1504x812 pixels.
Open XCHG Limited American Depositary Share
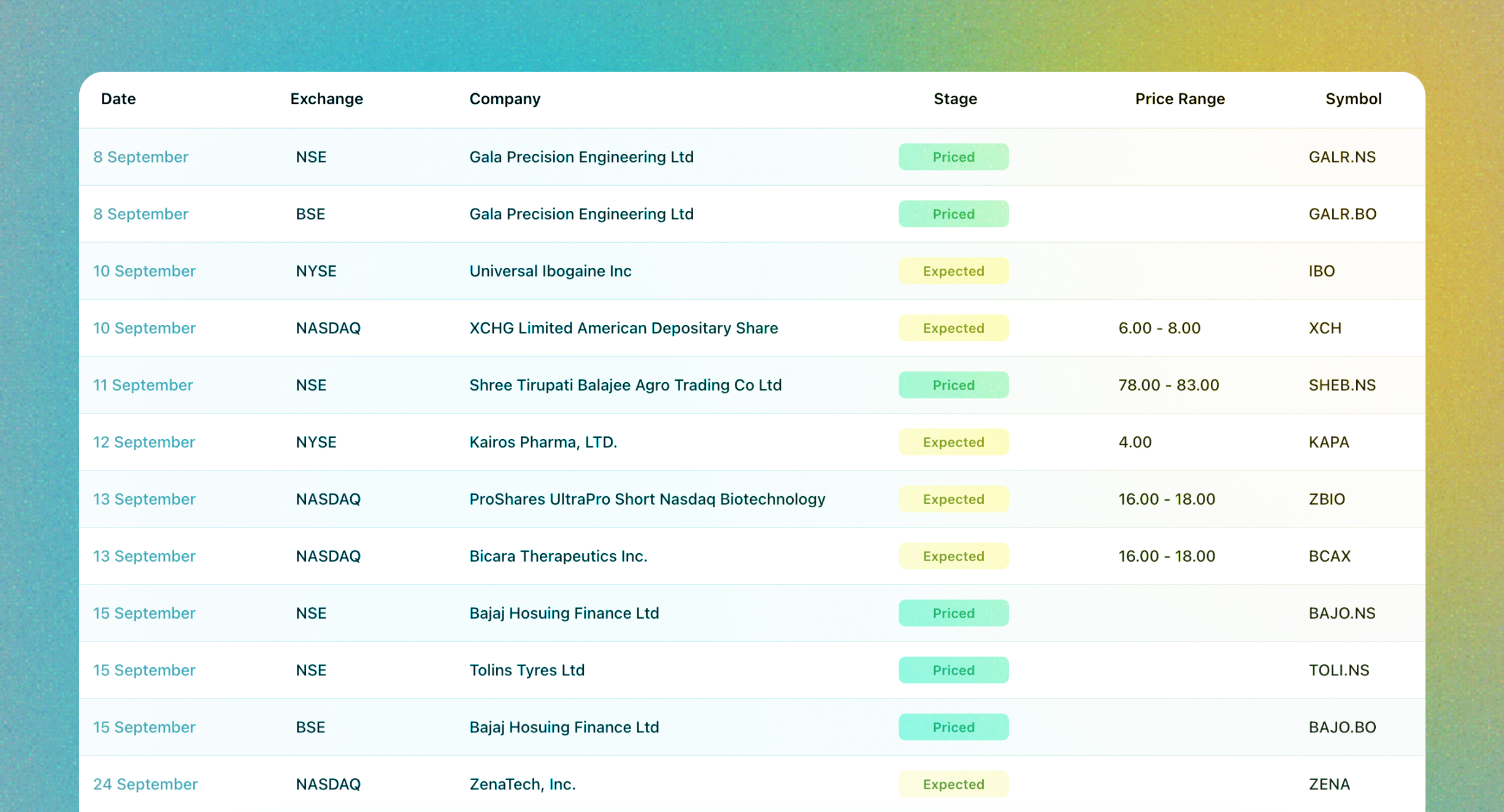(623, 328)
